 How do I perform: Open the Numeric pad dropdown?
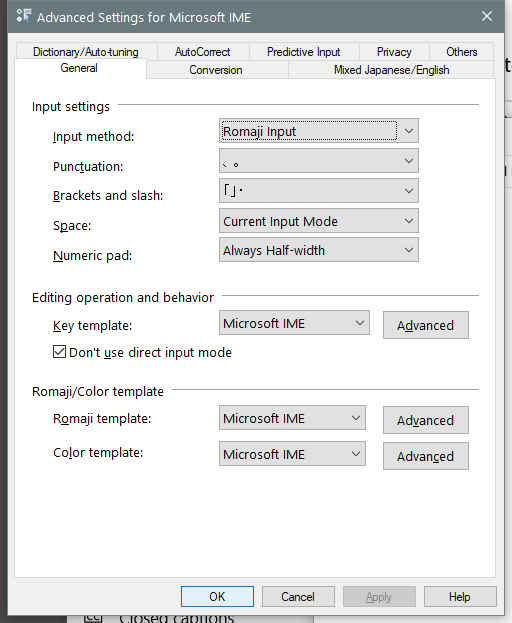(x=319, y=250)
